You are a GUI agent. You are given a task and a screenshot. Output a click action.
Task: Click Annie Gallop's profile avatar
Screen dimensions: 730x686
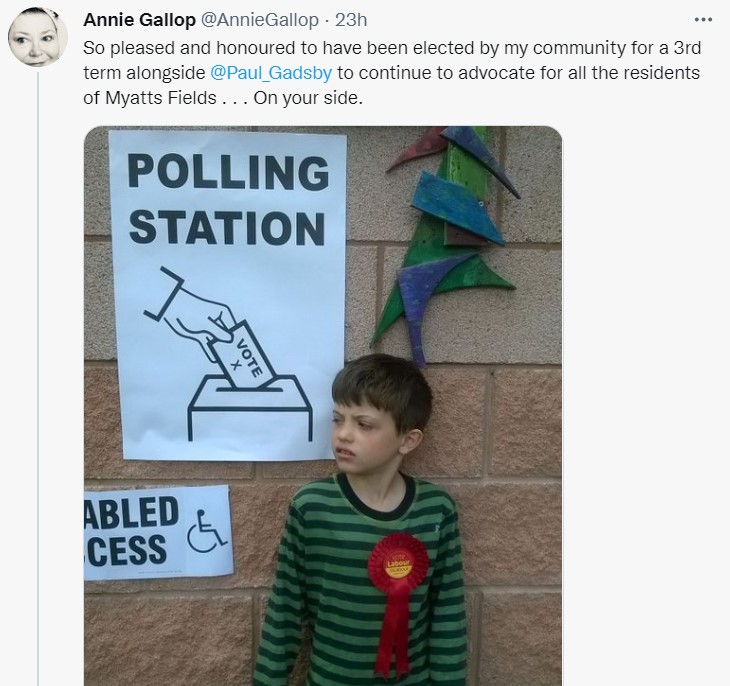click(38, 38)
